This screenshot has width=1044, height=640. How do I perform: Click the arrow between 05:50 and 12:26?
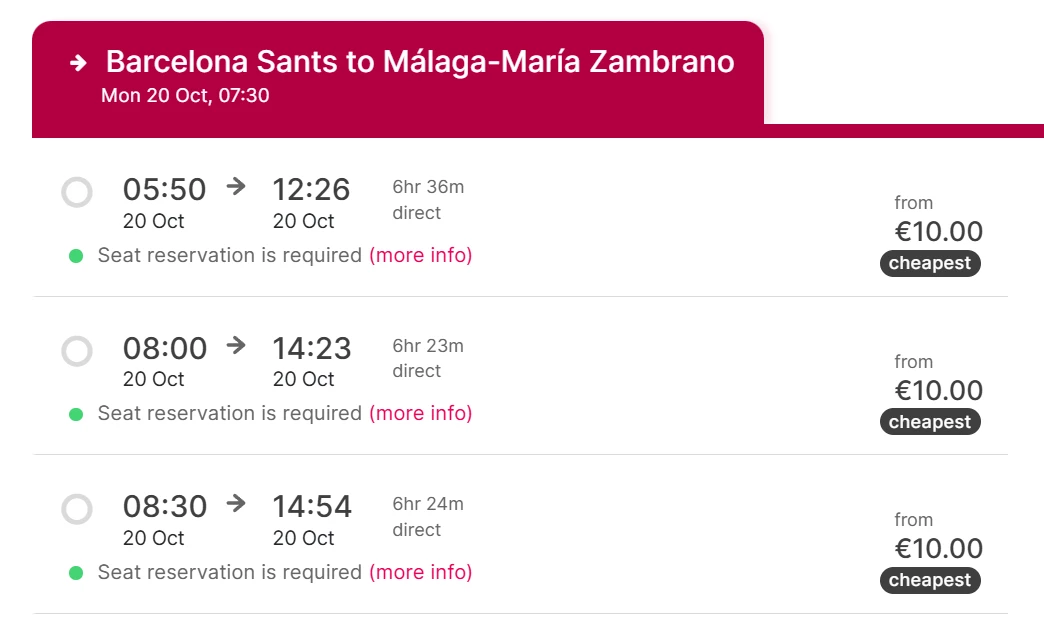(236, 186)
